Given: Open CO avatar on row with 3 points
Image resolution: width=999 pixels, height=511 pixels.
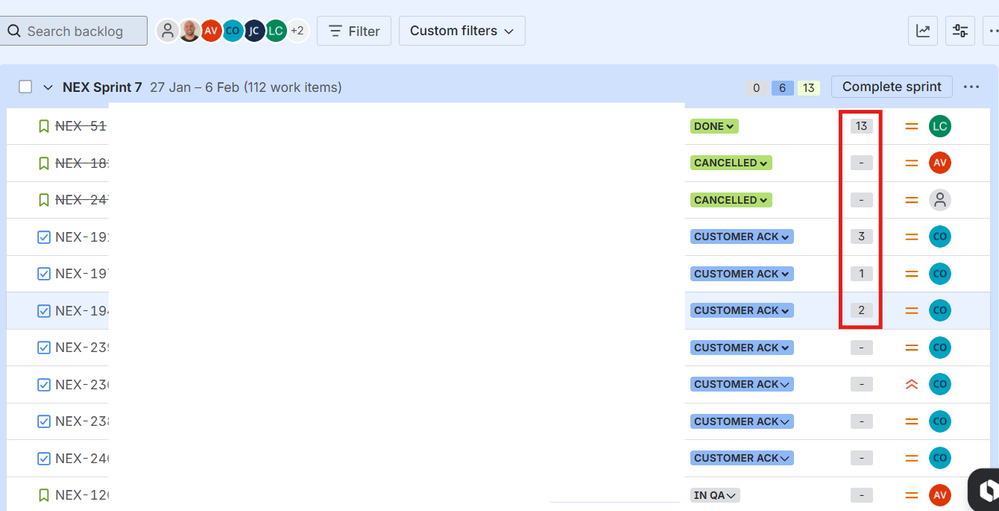Looking at the screenshot, I should 940,236.
